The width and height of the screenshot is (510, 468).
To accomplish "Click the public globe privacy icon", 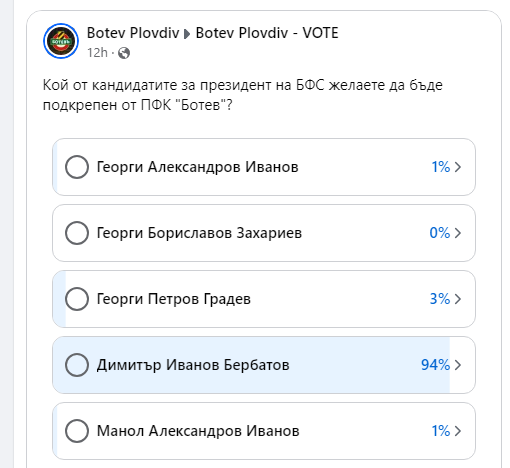I will pos(124,53).
